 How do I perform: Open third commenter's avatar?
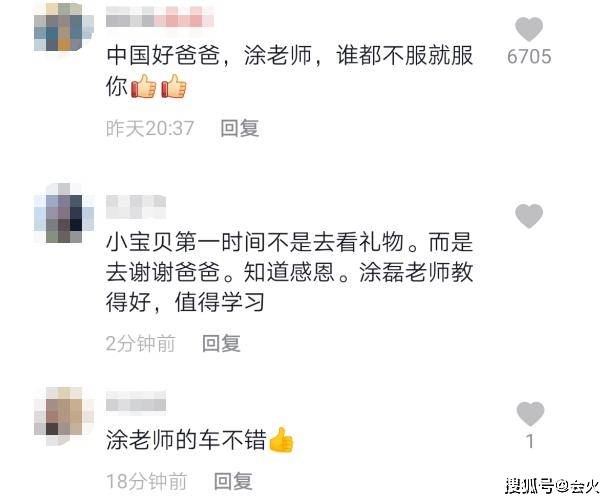click(64, 416)
